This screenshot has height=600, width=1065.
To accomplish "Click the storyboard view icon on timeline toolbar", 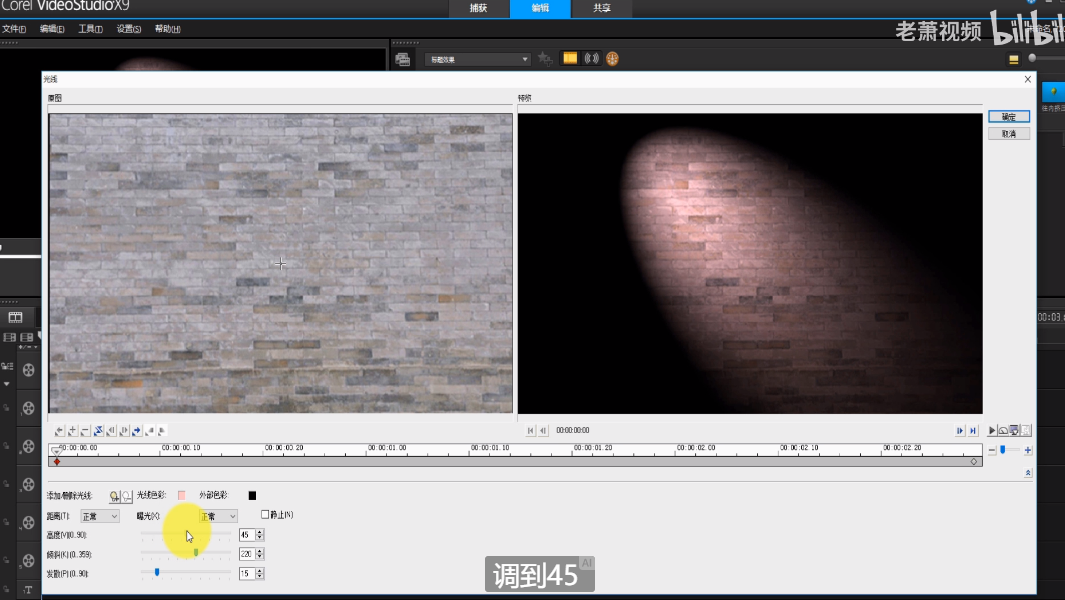I will coord(15,317).
